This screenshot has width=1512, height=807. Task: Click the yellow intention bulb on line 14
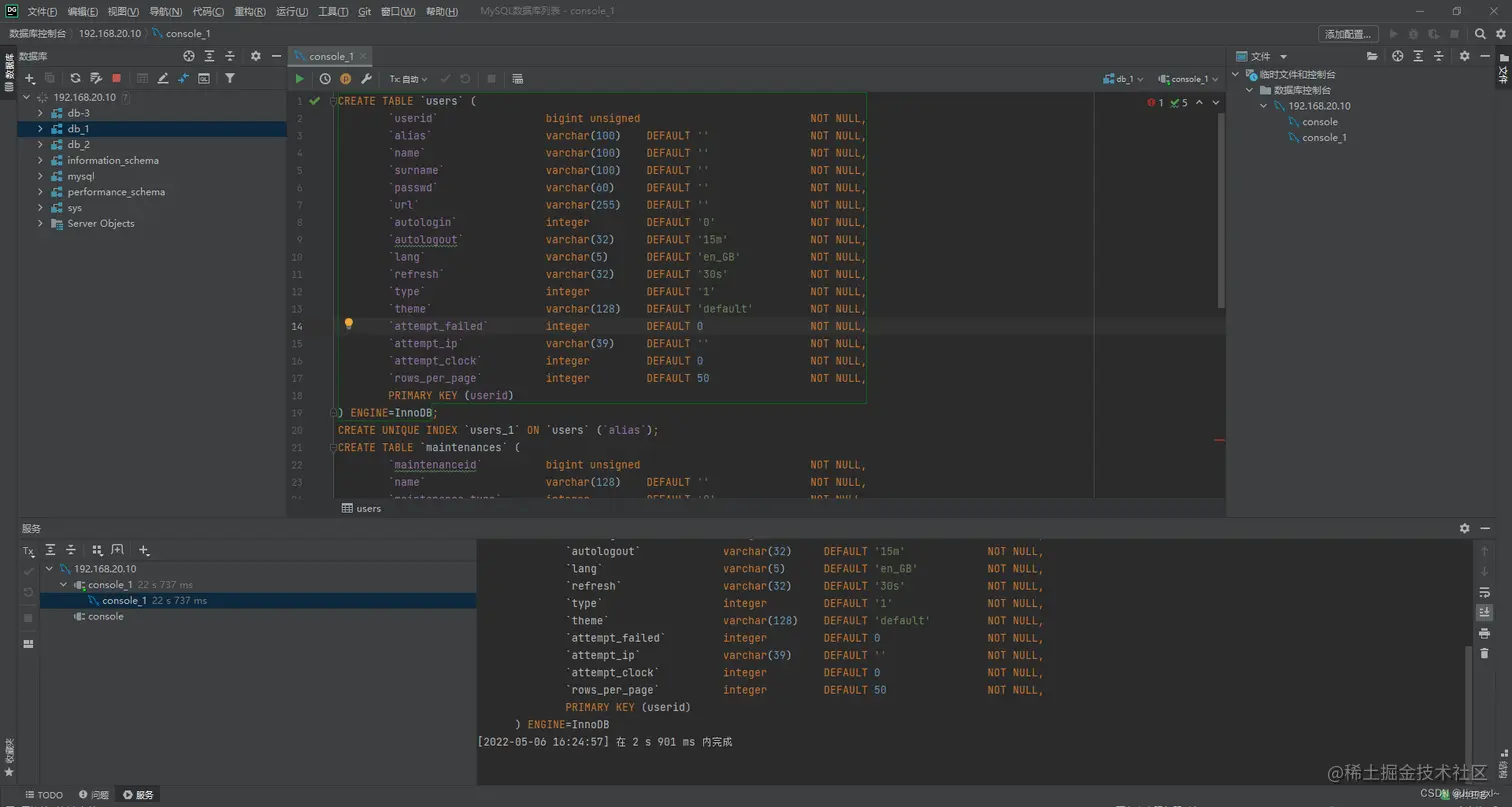[349, 324]
